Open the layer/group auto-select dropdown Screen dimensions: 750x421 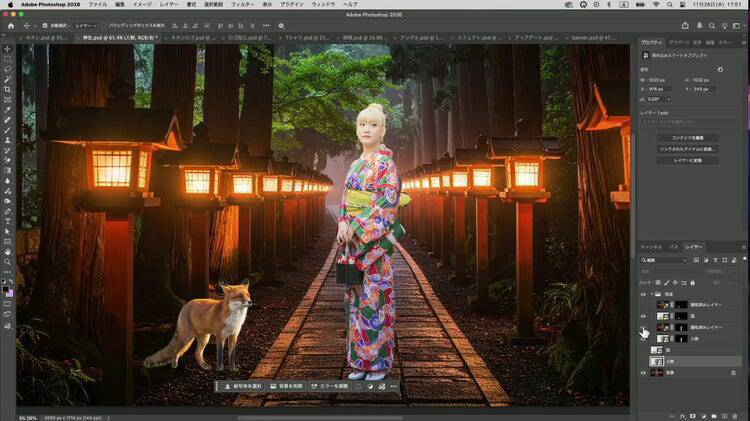point(85,26)
